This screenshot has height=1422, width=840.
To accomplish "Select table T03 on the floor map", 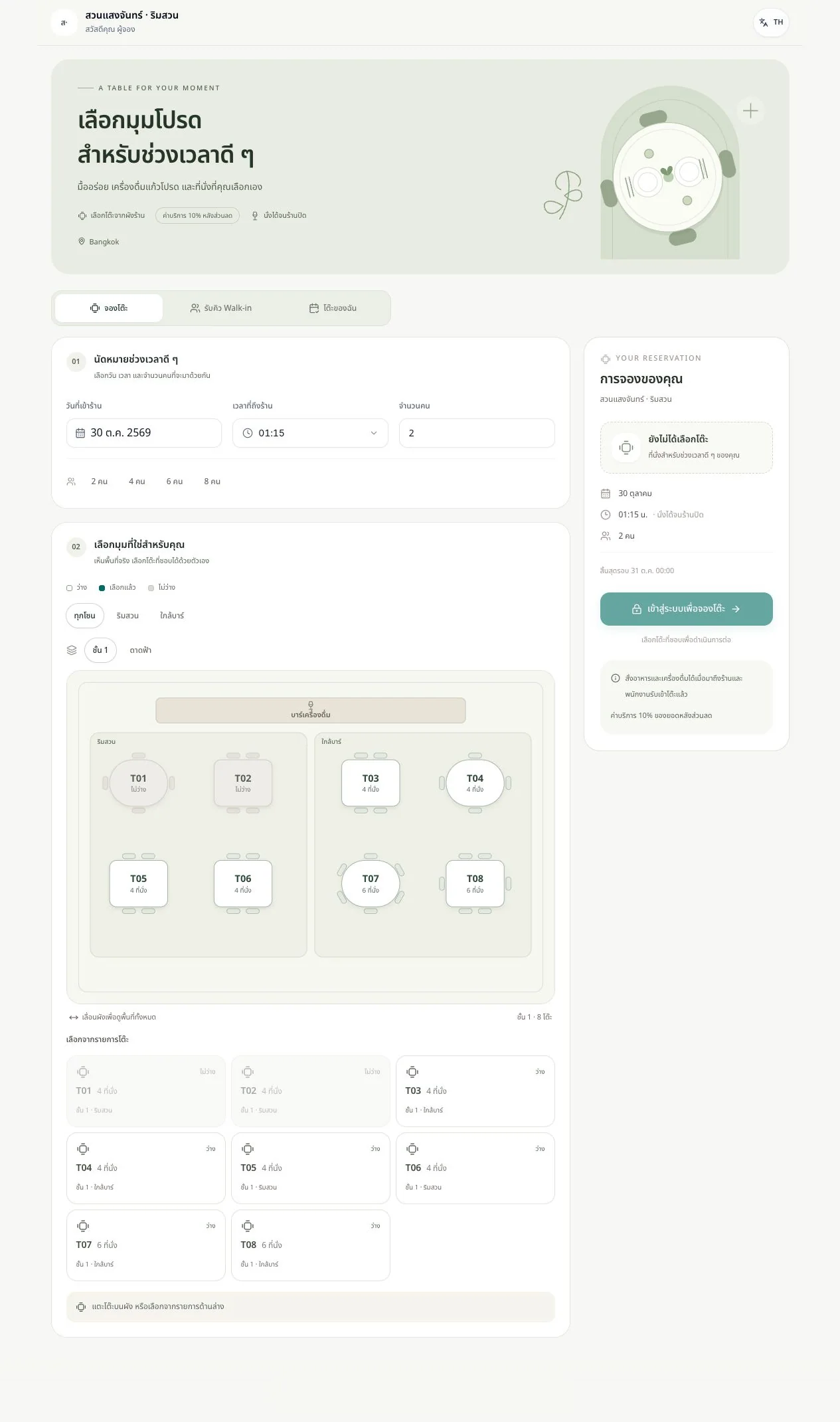I will [371, 783].
